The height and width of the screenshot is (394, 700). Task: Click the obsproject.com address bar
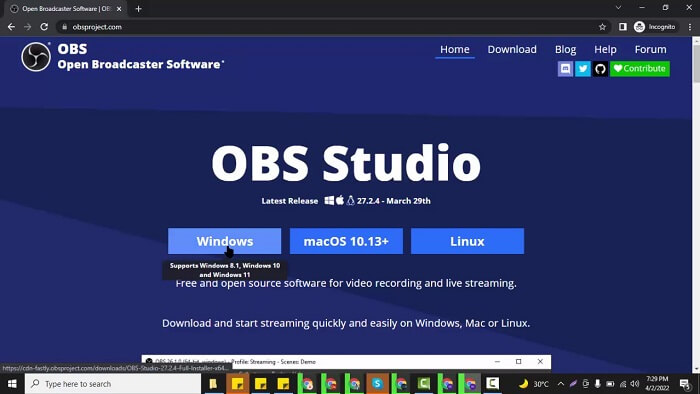pos(330,27)
